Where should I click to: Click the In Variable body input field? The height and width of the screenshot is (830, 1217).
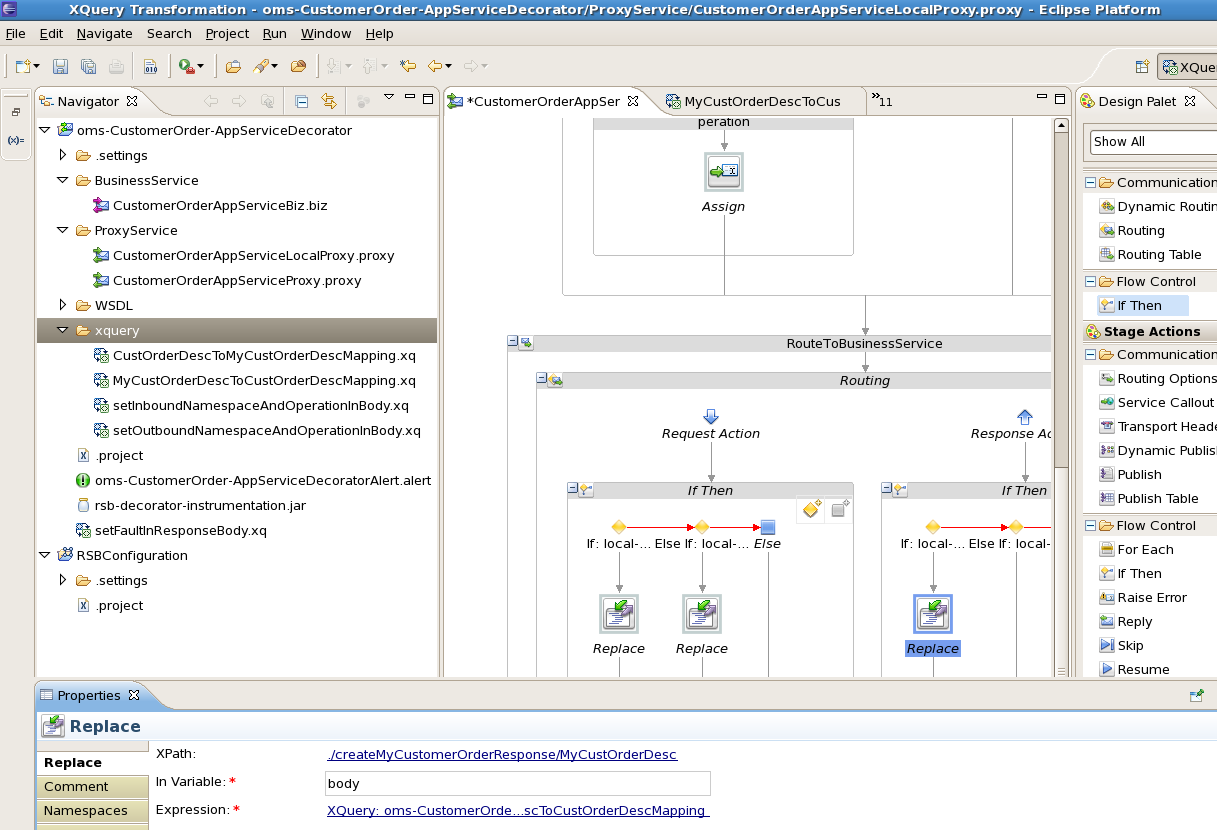tap(517, 783)
